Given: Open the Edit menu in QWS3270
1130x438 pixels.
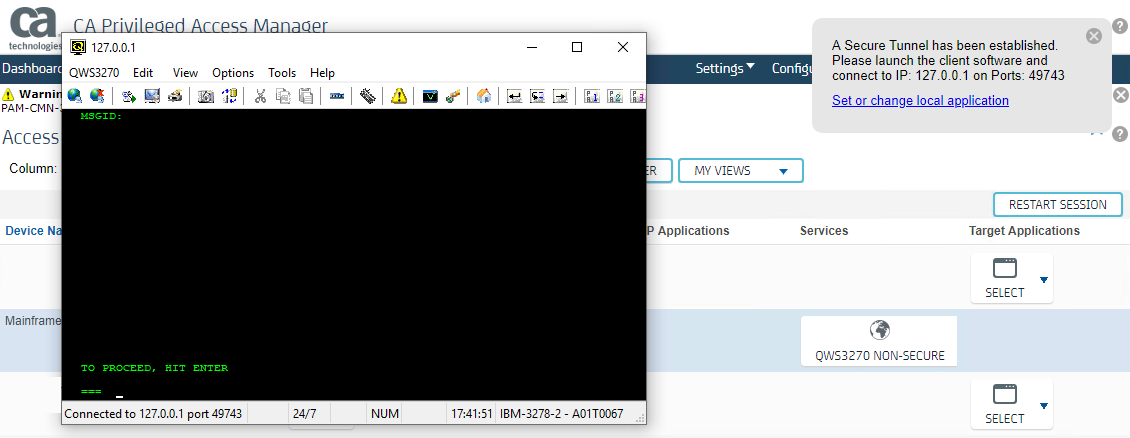Looking at the screenshot, I should tap(143, 73).
